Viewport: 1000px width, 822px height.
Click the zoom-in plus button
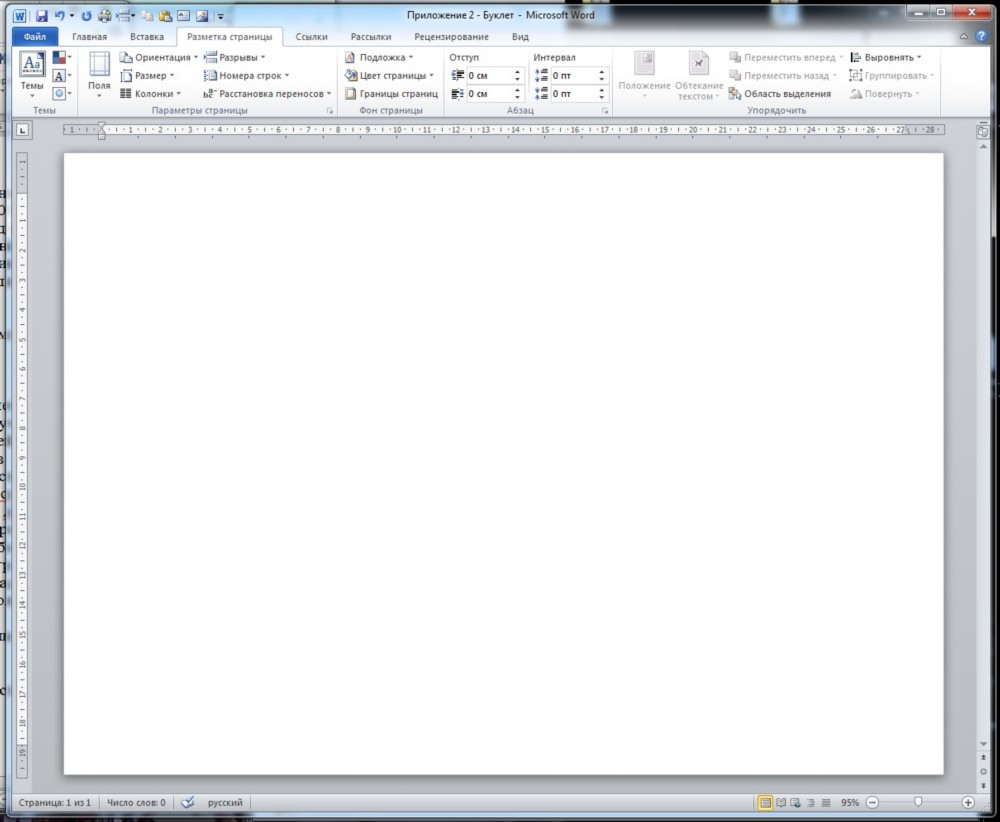[968, 802]
